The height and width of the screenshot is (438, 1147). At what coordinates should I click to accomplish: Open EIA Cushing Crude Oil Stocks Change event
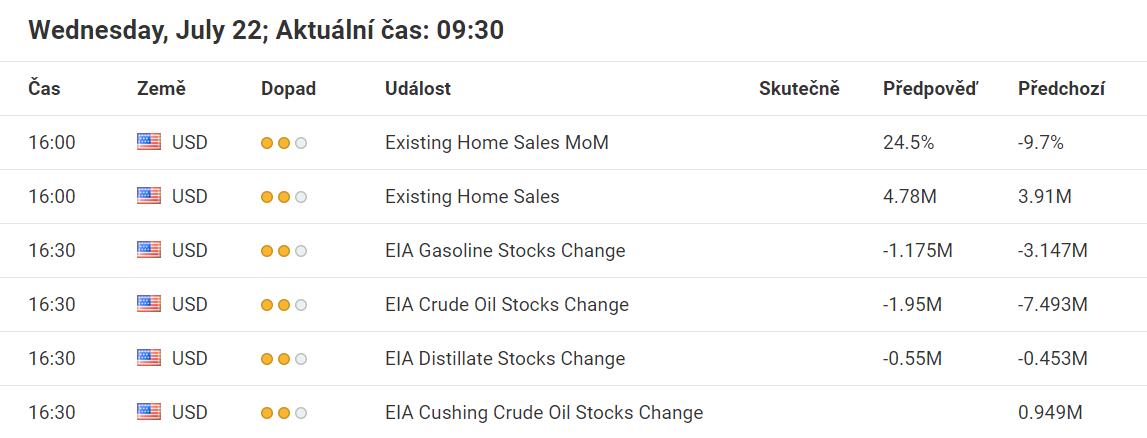click(544, 412)
